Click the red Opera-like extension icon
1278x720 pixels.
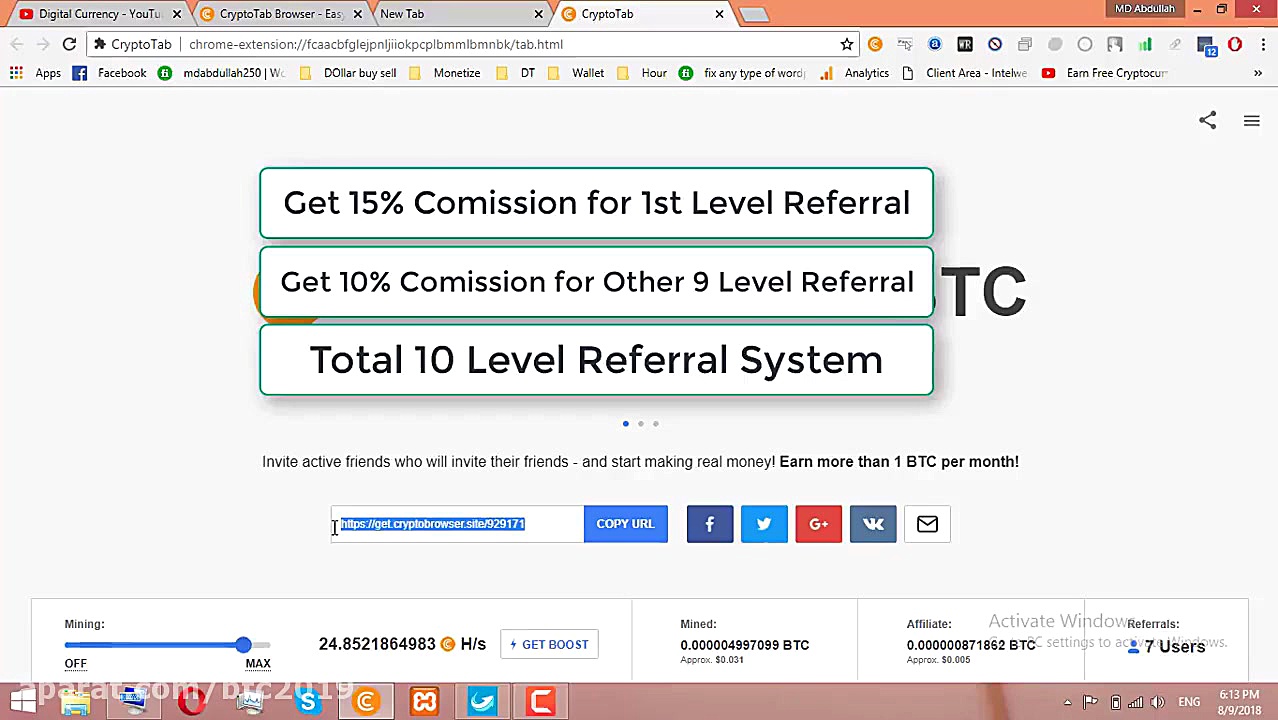1235,44
